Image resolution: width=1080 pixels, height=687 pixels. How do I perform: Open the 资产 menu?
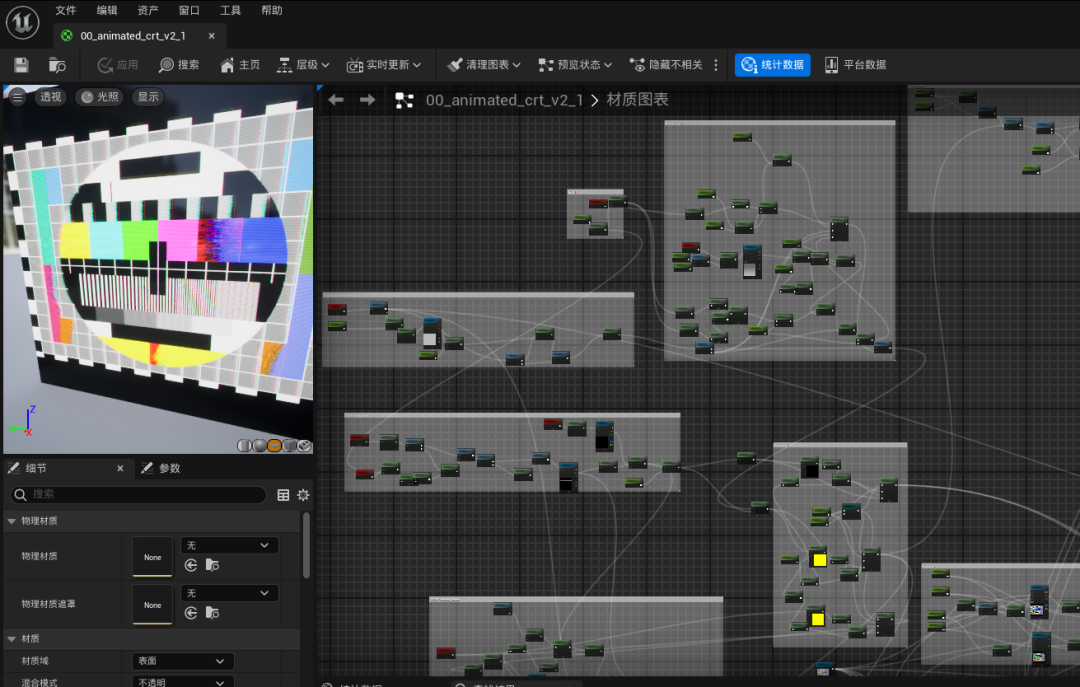(147, 10)
